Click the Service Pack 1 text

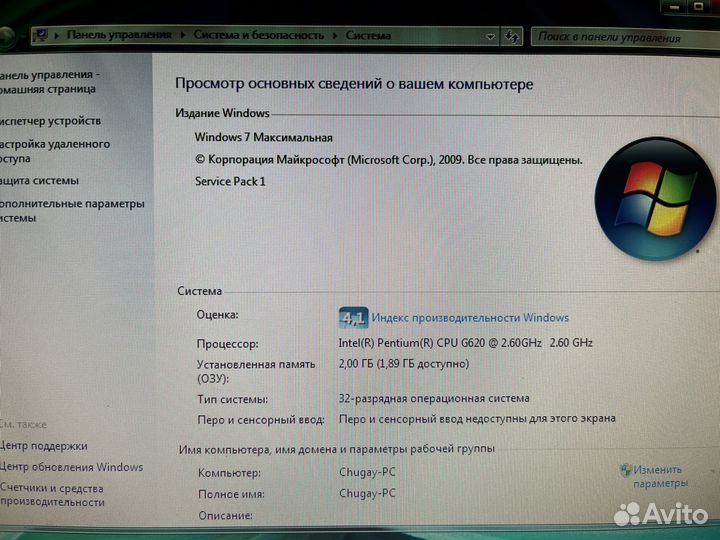point(230,181)
